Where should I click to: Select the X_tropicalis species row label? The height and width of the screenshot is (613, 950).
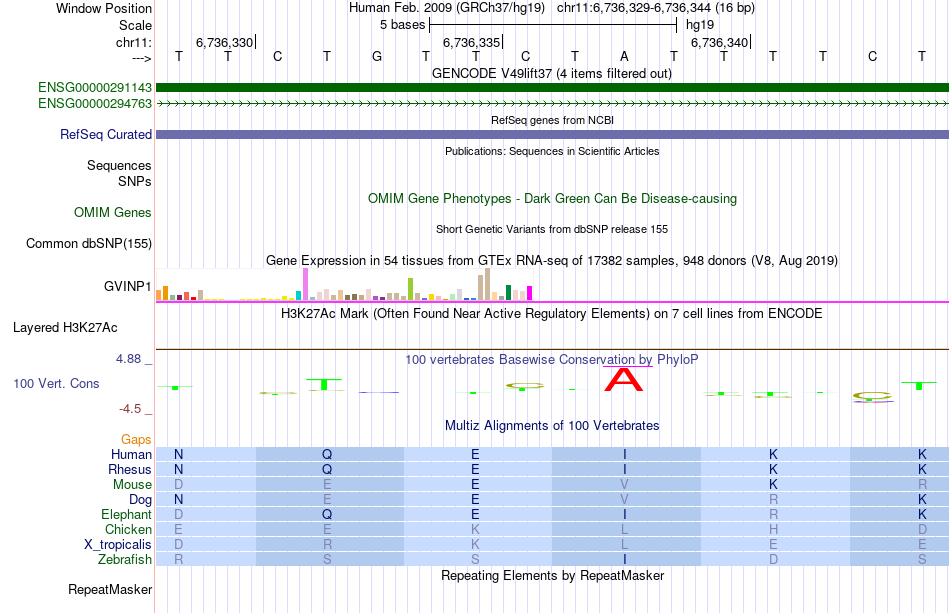tap(118, 545)
